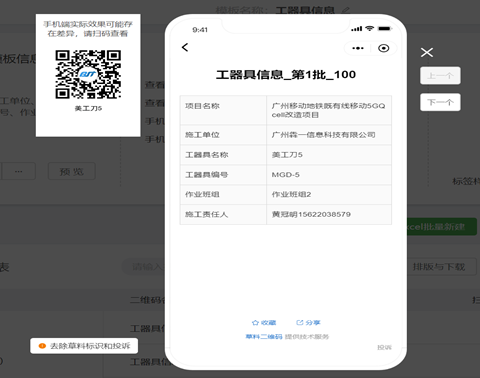
Task: Click the scan hint text 请扫码查看
Action: [106, 34]
